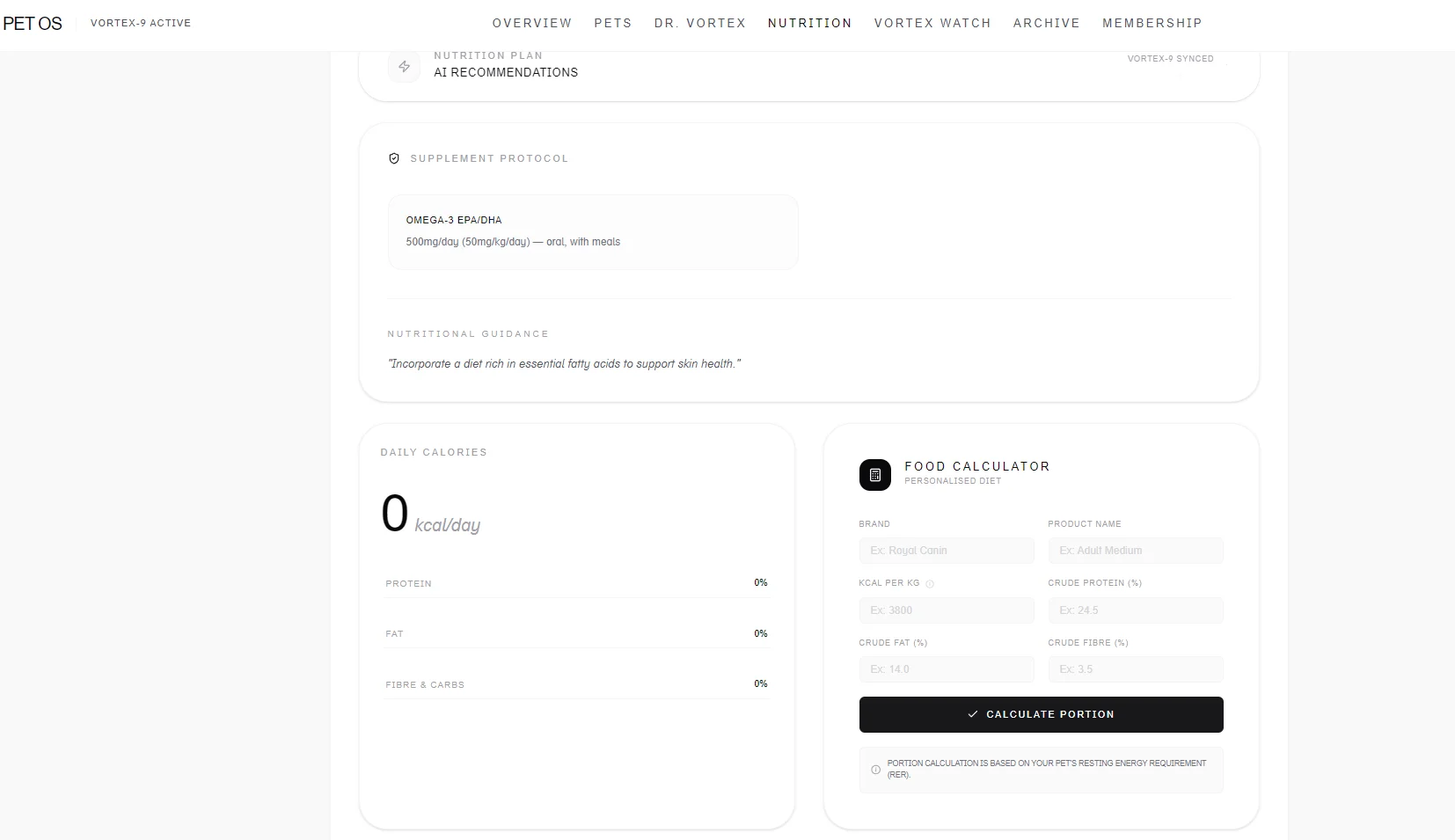Go to the Pets section
Viewport: 1455px width, 840px height.
[x=613, y=23]
